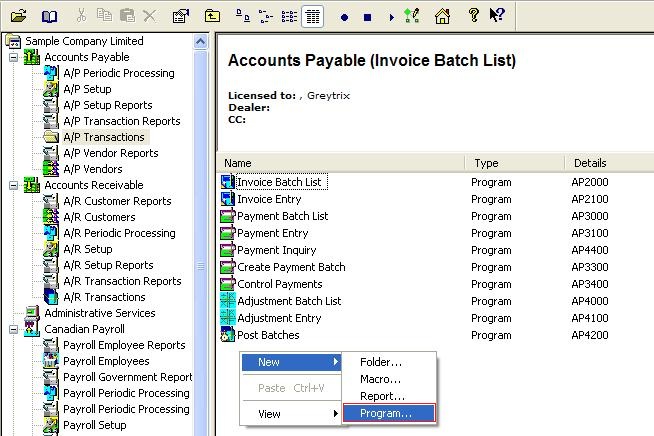
Task: Click the Control Payments program icon
Action: [x=228, y=284]
